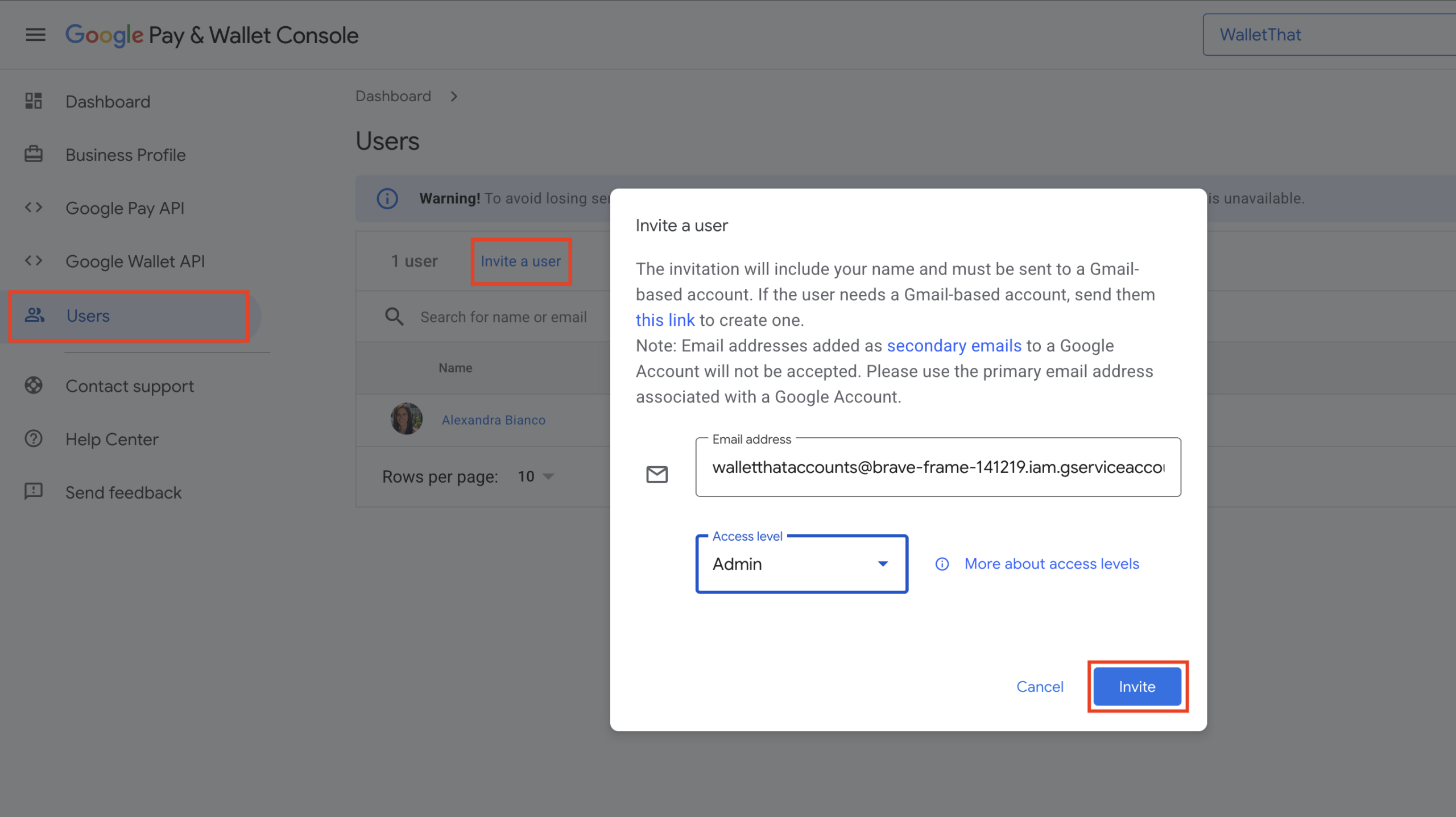Click the warning banner info icon

click(387, 198)
